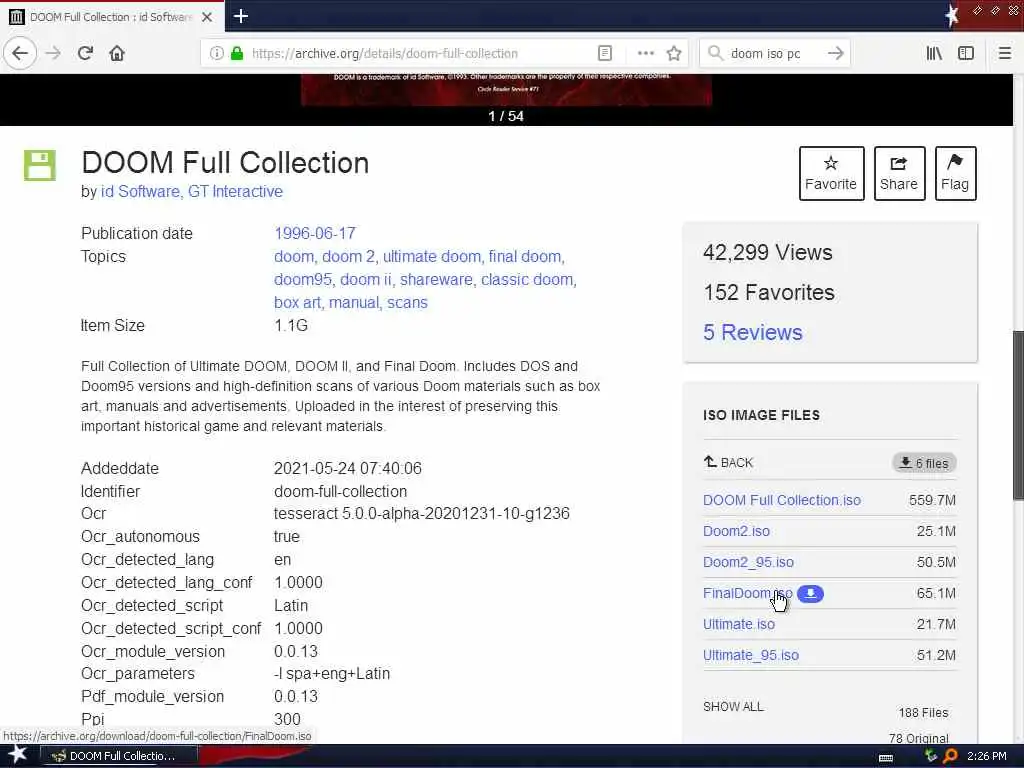
Task: Bookmark this page with the star
Action: tap(674, 54)
